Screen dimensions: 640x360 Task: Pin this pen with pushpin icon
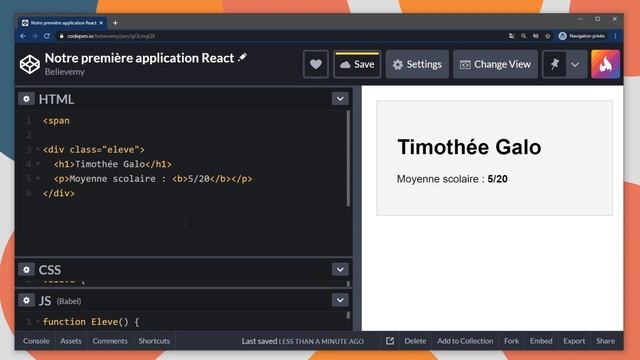coord(554,64)
